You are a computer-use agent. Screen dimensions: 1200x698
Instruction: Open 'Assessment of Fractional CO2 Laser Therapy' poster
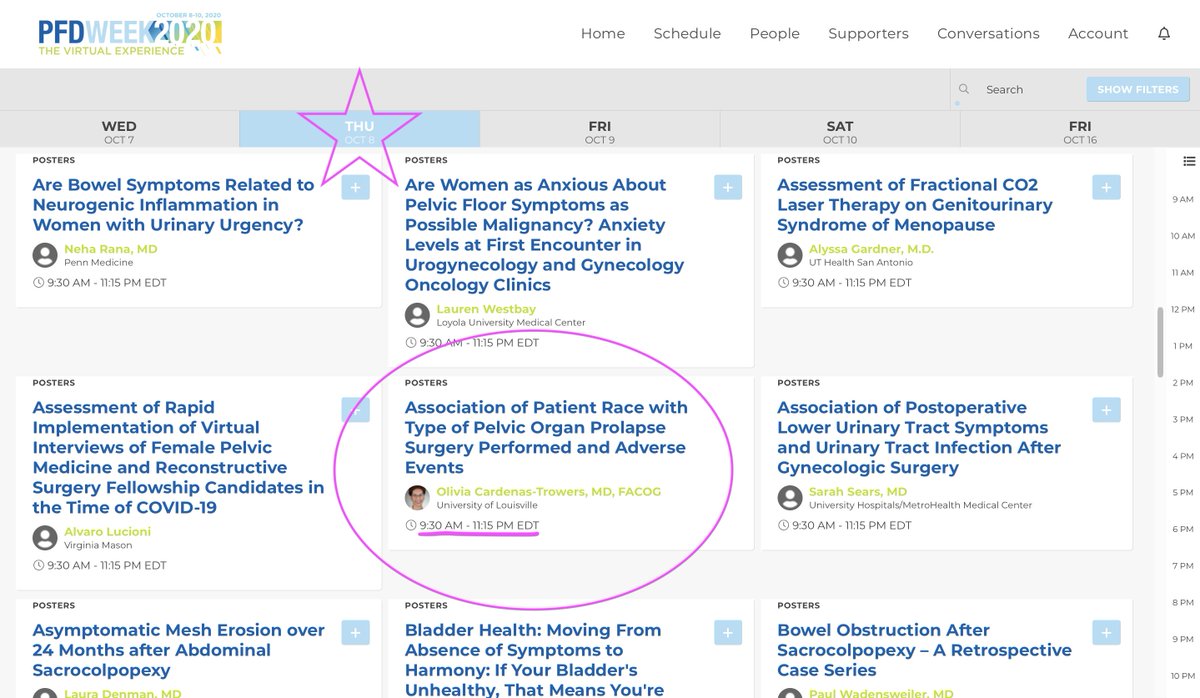coord(915,205)
